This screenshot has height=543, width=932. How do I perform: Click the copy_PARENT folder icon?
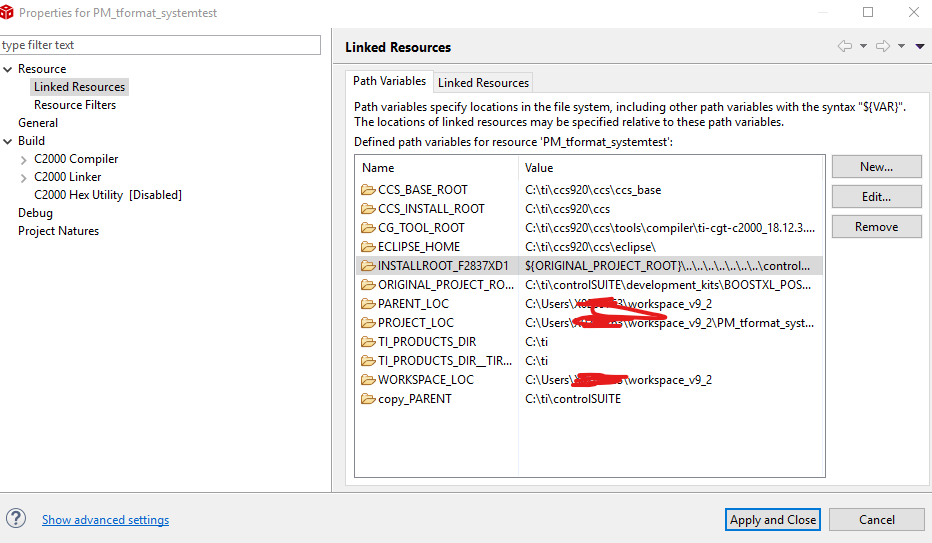367,399
